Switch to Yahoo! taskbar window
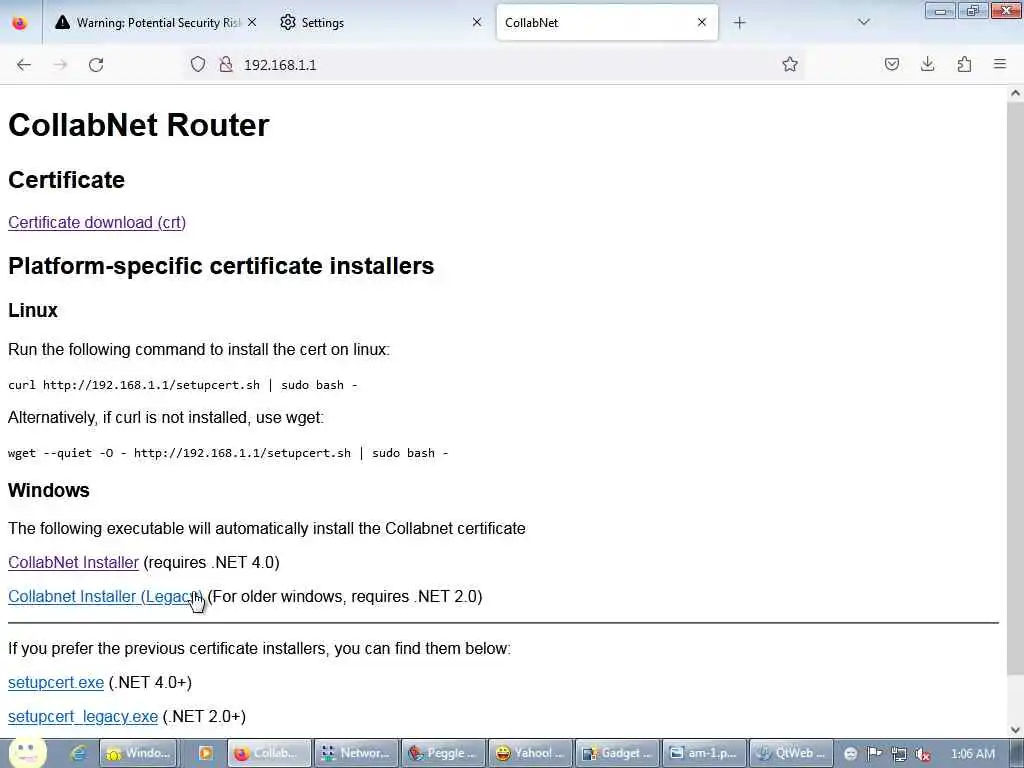1024x768 pixels. (530, 754)
